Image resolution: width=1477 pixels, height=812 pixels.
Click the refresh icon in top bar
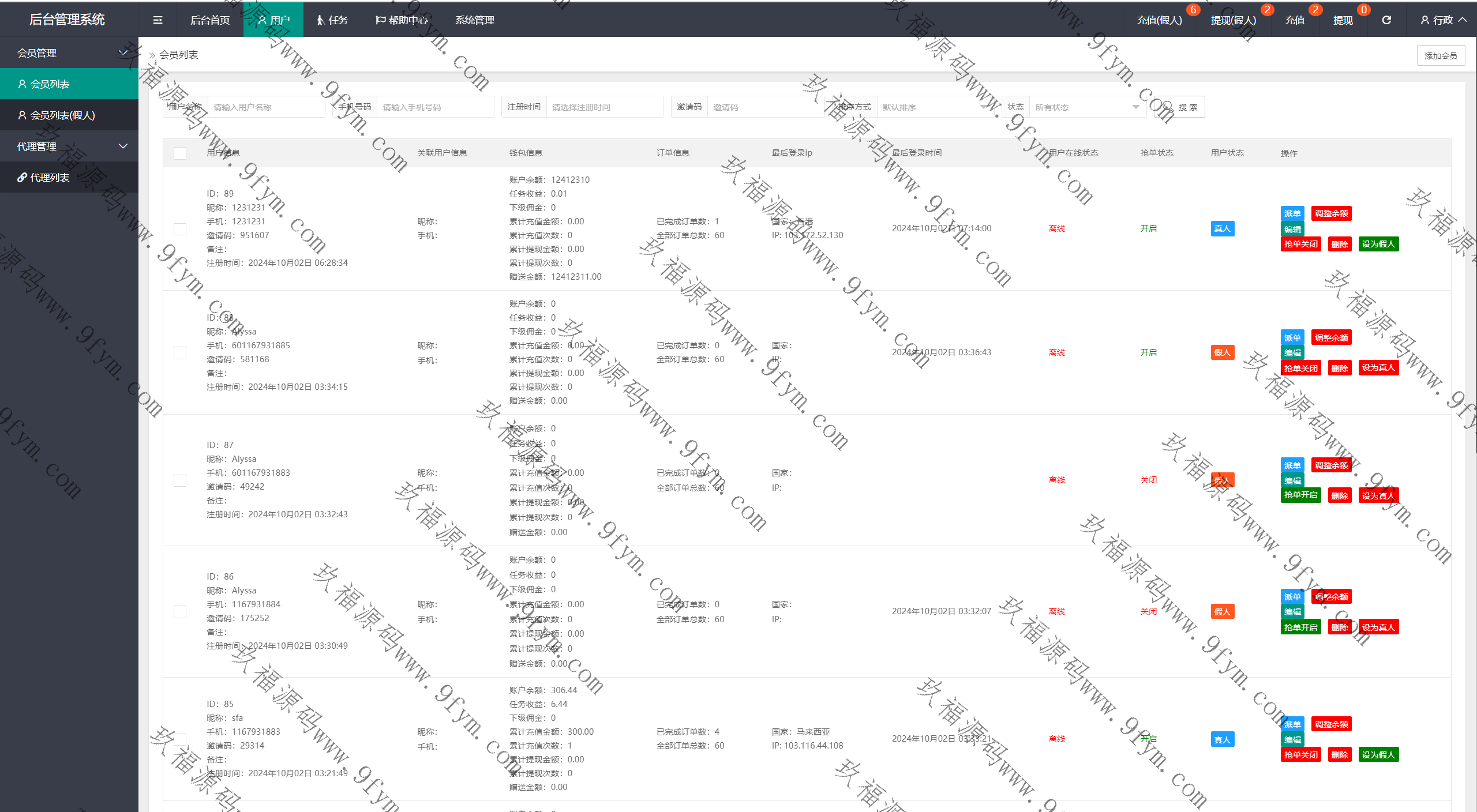pyautogui.click(x=1386, y=20)
